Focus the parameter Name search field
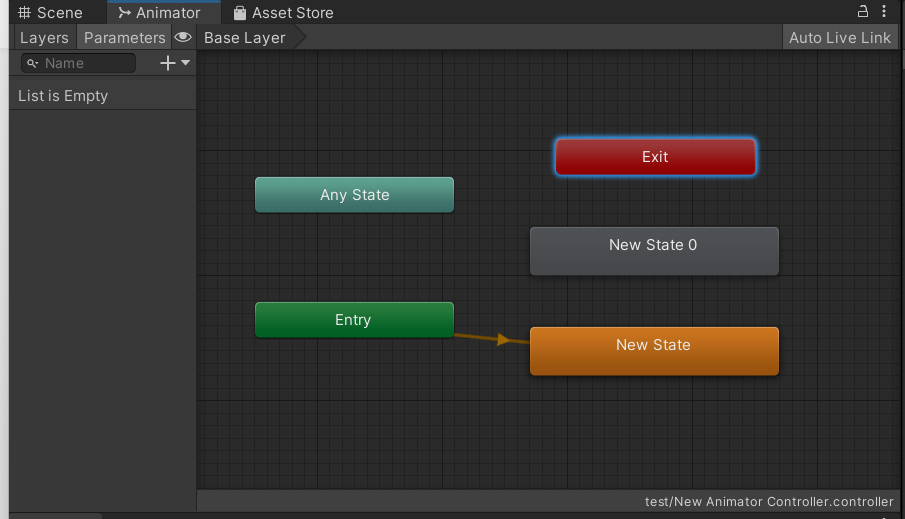 (x=87, y=63)
